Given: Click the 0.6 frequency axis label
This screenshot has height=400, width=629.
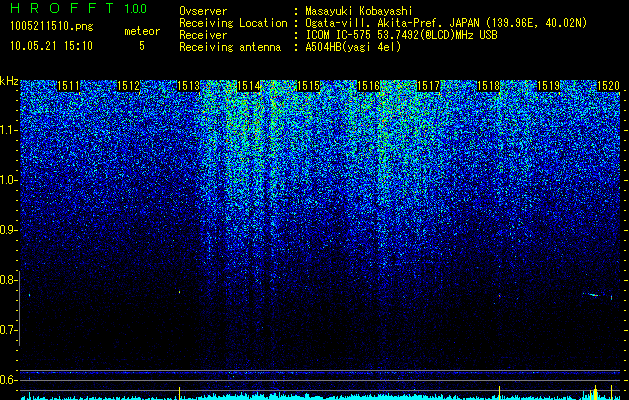Looking at the screenshot, I should pos(9,380).
